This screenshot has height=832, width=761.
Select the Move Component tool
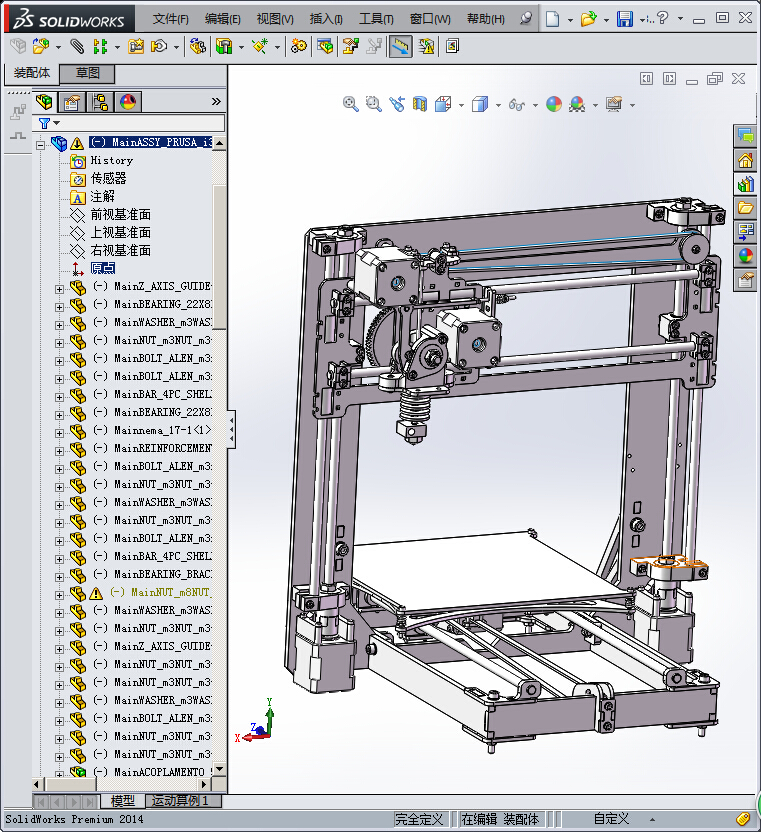pyautogui.click(x=159, y=47)
